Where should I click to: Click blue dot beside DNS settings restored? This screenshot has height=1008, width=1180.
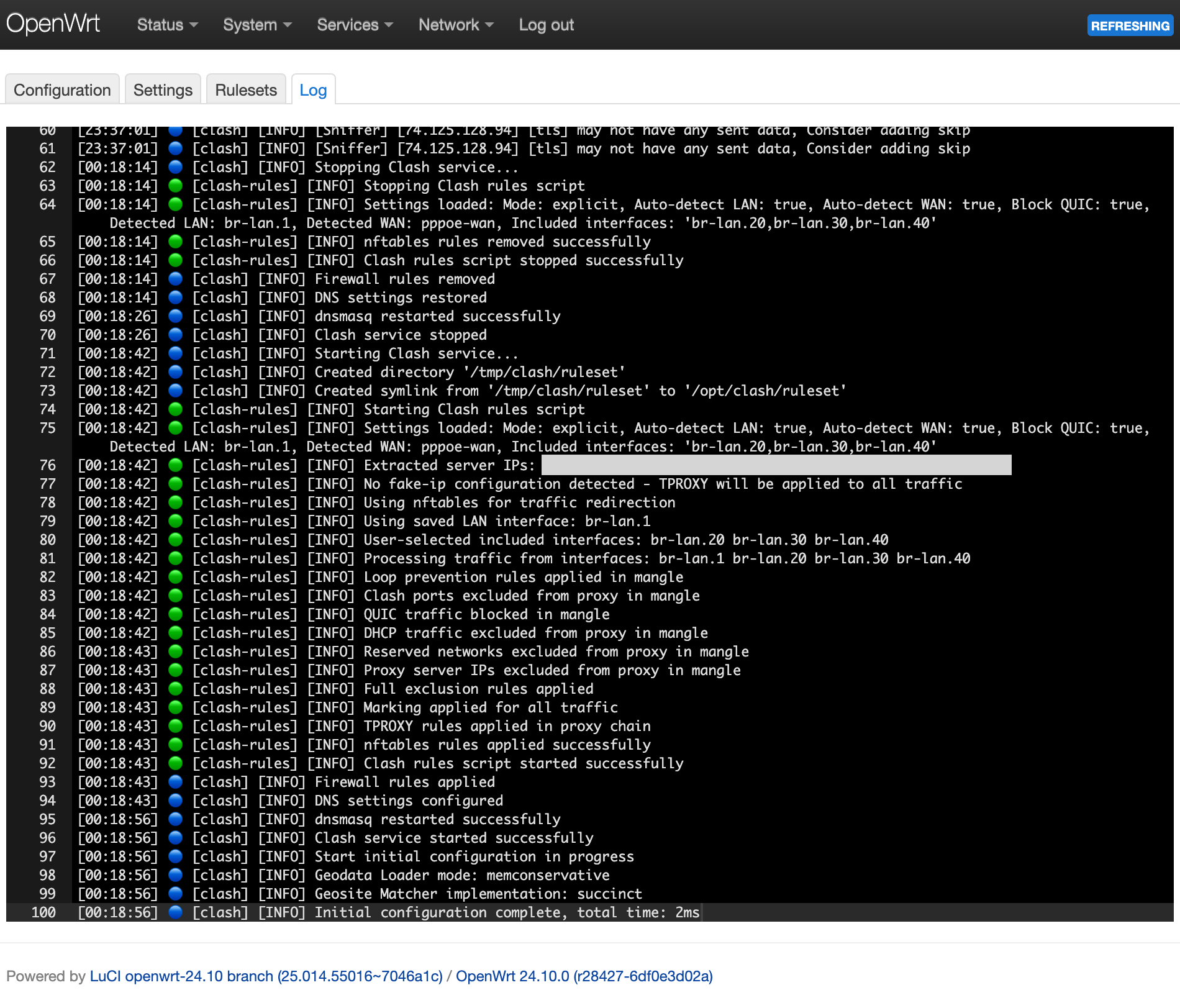click(176, 297)
